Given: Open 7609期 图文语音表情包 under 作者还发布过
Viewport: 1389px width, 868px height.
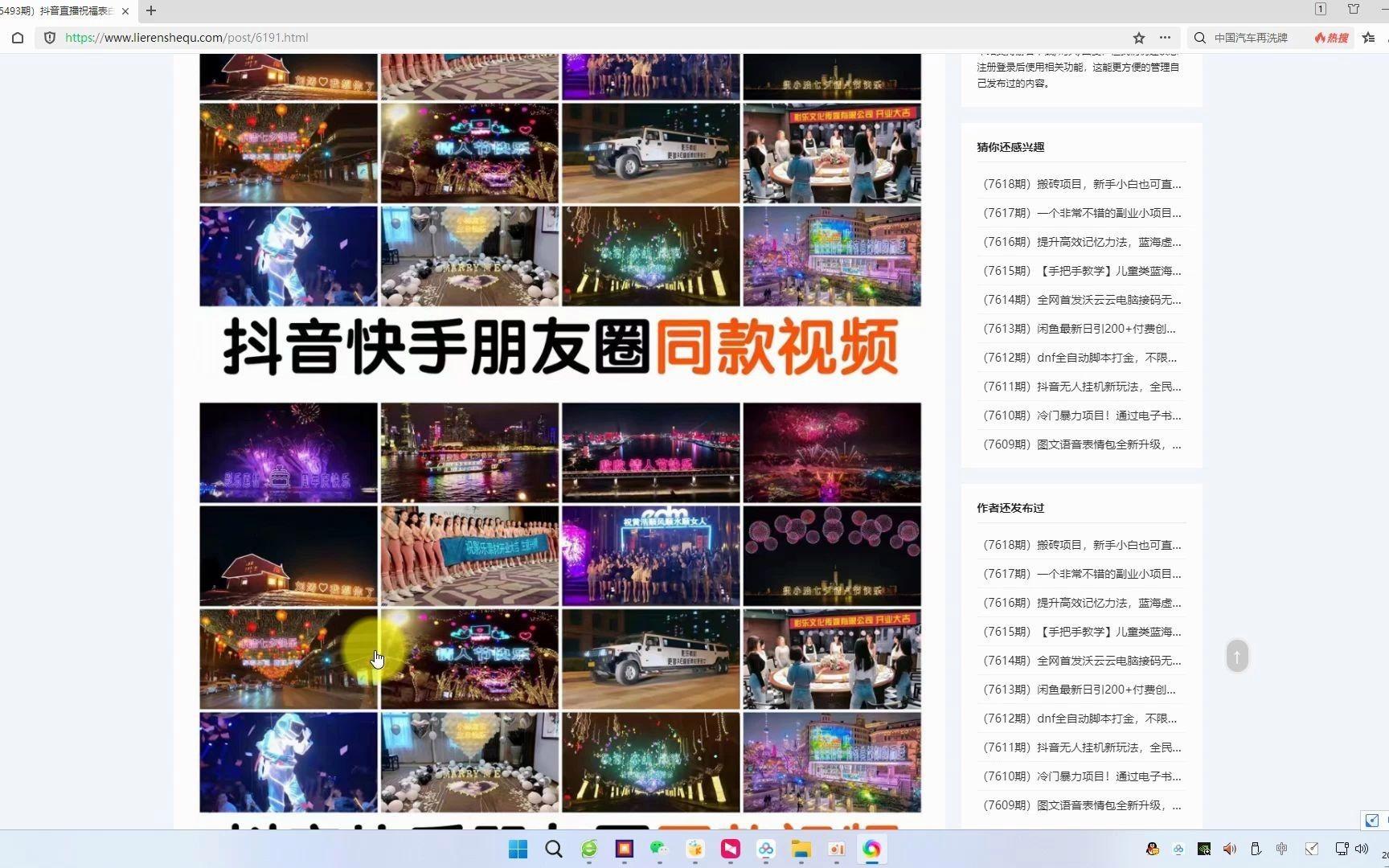Looking at the screenshot, I should tap(1082, 805).
